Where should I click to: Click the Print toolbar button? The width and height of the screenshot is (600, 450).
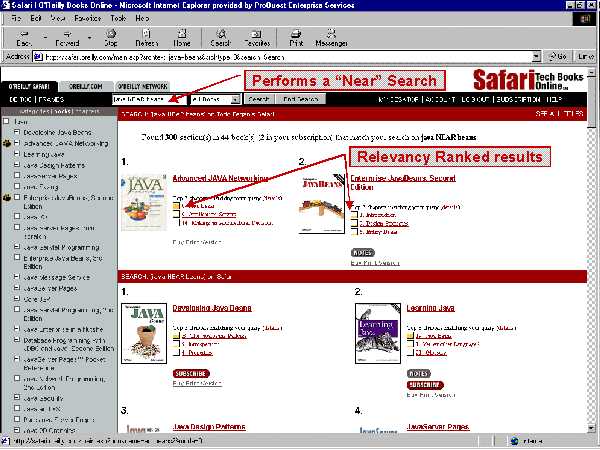pos(296,38)
